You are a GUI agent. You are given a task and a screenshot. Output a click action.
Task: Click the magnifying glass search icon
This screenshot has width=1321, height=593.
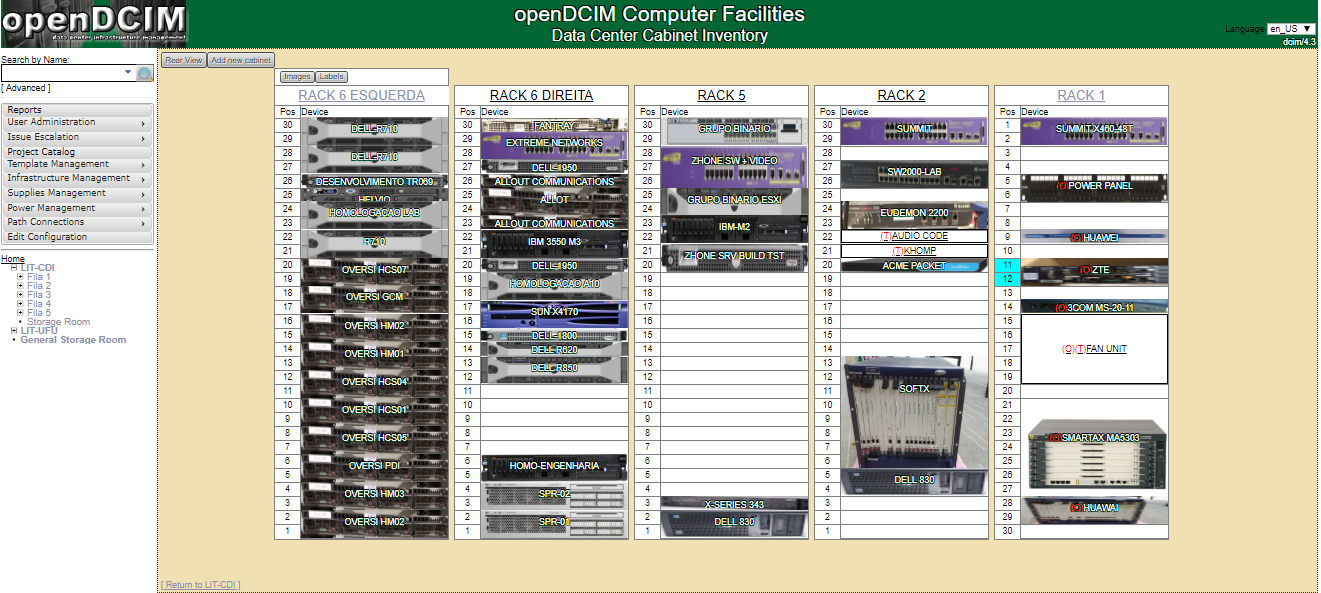pos(145,74)
